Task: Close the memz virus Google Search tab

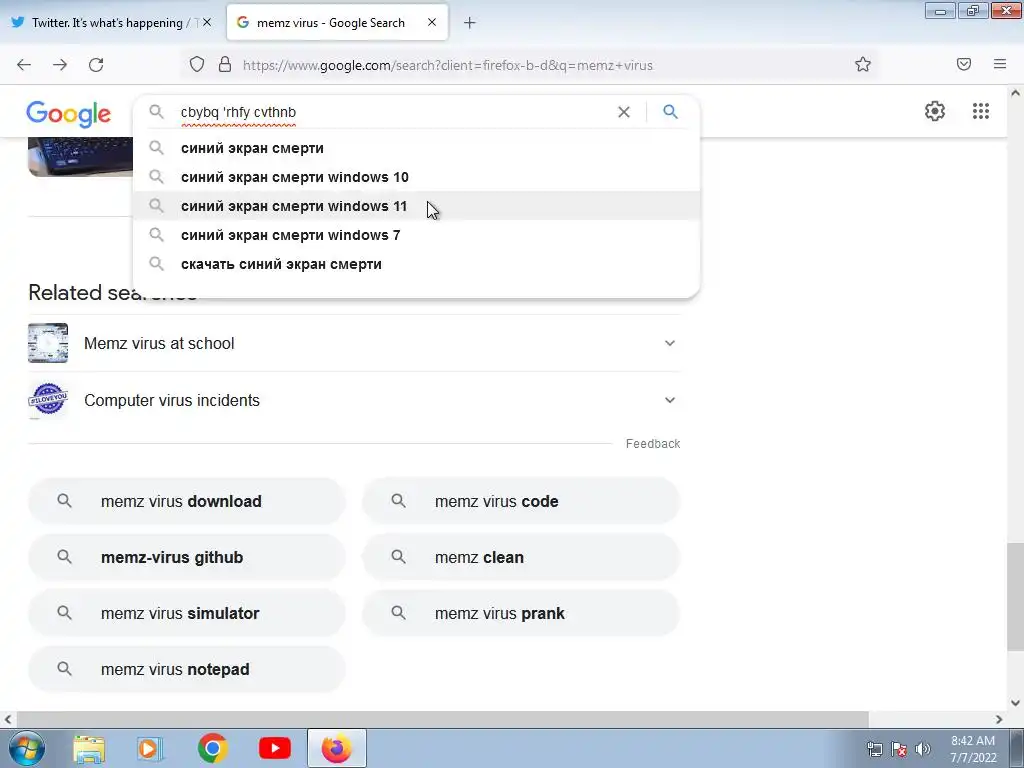Action: coord(432,22)
